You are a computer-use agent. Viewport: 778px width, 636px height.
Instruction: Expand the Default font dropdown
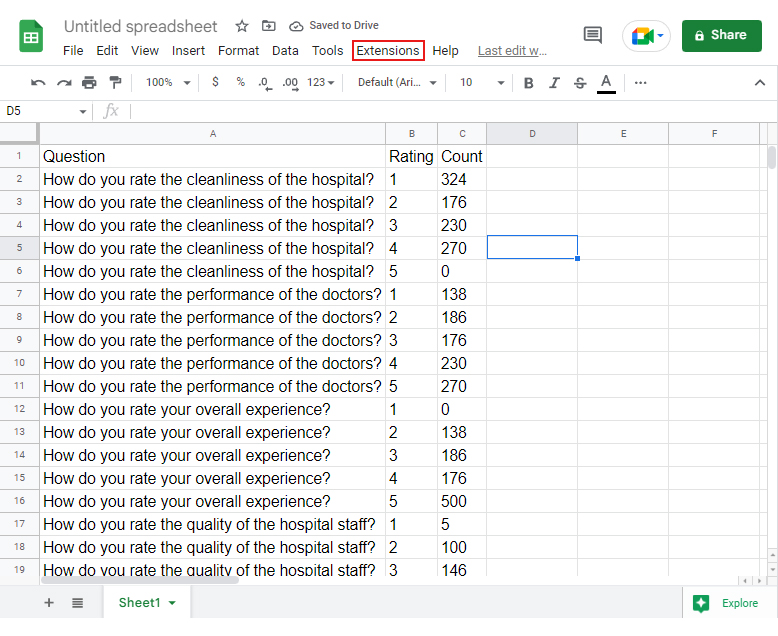[x=397, y=83]
